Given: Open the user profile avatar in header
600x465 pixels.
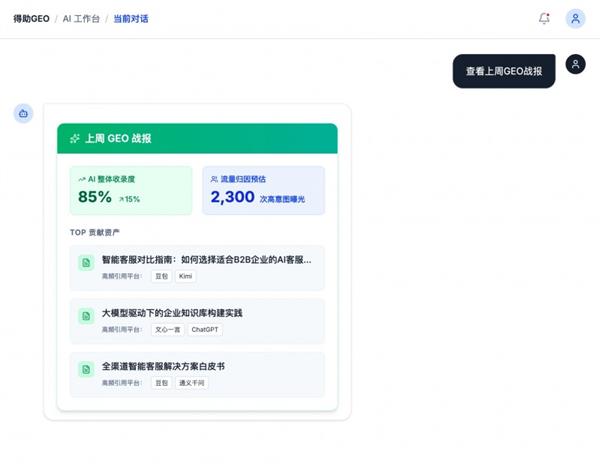Looking at the screenshot, I should 575,18.
